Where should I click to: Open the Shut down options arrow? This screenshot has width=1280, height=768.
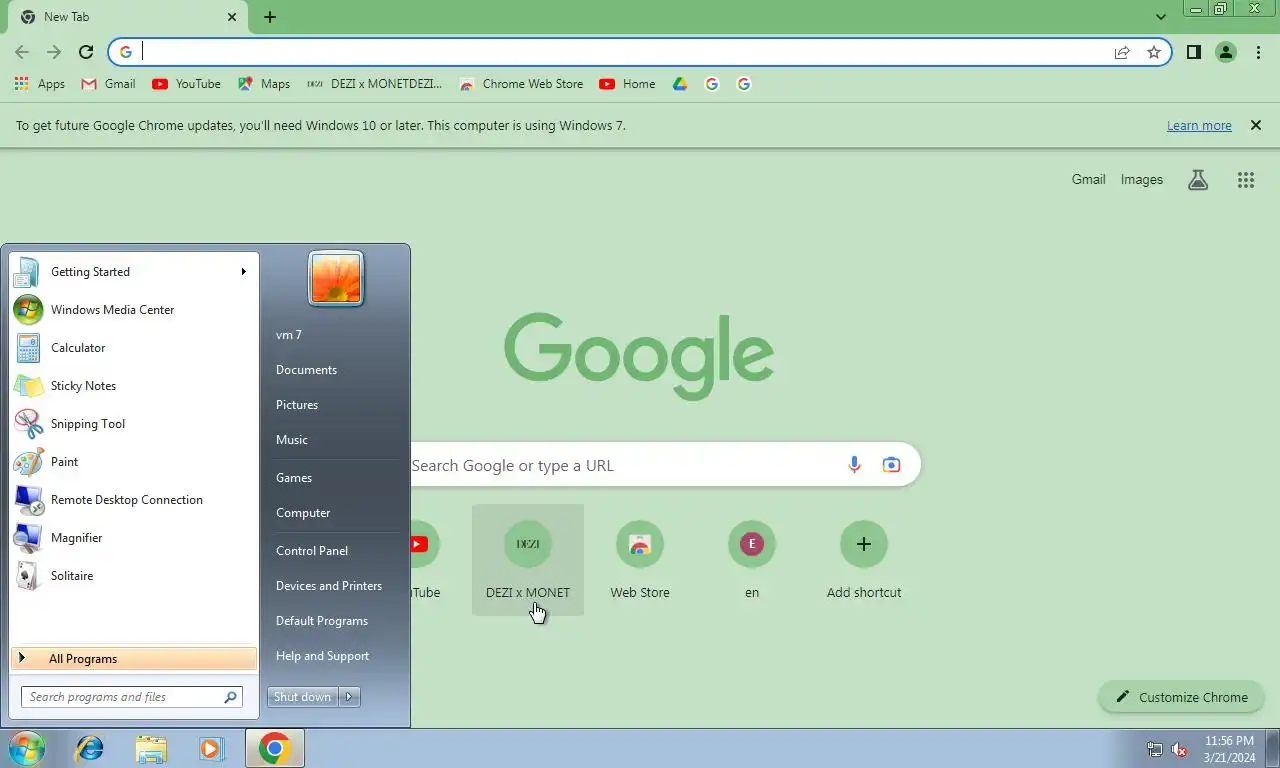[349, 697]
